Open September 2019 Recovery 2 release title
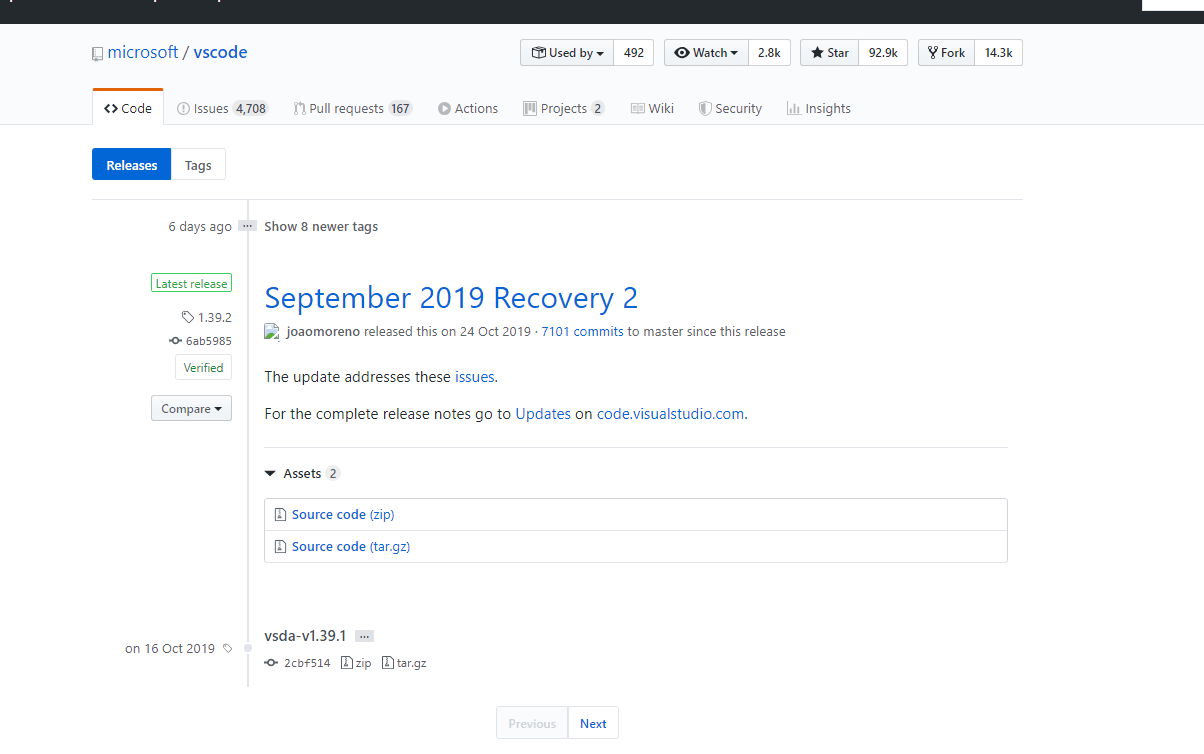Viewport: 1204px width, 754px height. pyautogui.click(x=451, y=298)
